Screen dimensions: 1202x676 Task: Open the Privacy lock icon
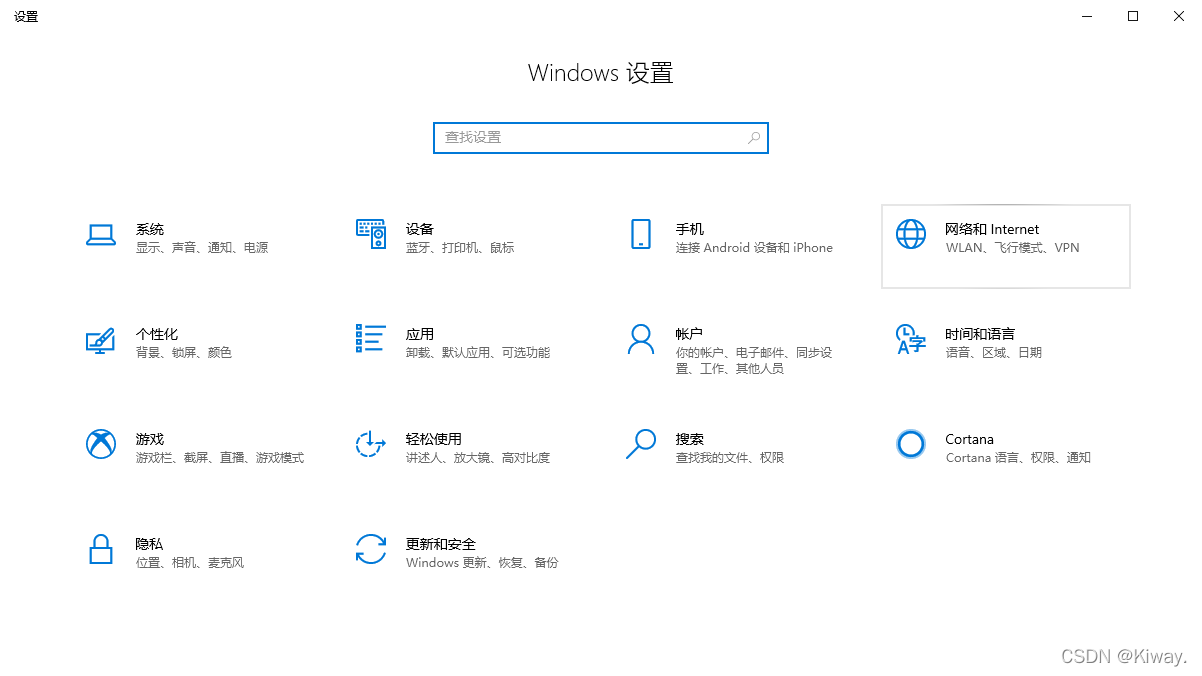point(100,549)
